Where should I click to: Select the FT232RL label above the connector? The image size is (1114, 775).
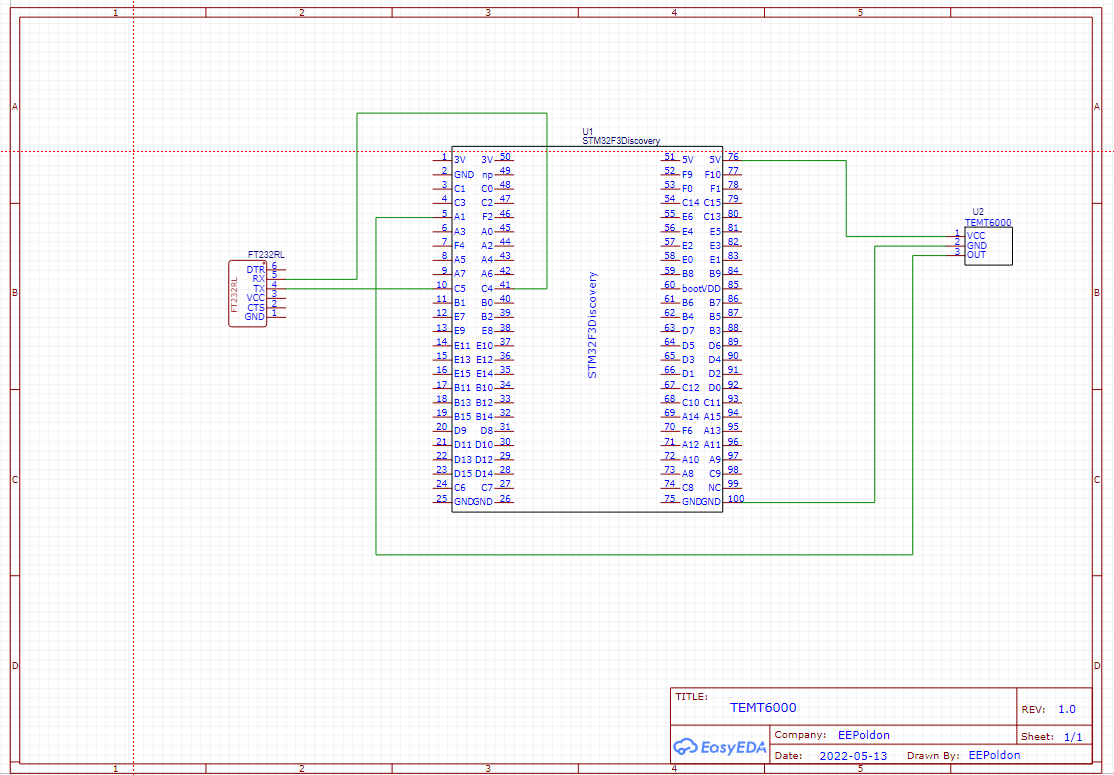coord(266,254)
